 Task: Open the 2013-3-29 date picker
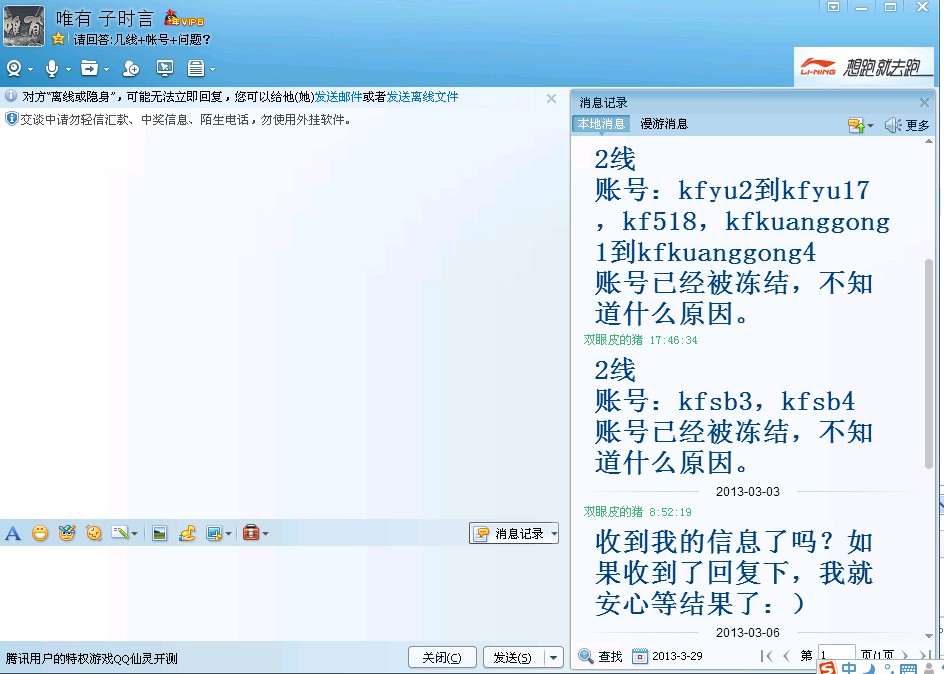coord(667,656)
